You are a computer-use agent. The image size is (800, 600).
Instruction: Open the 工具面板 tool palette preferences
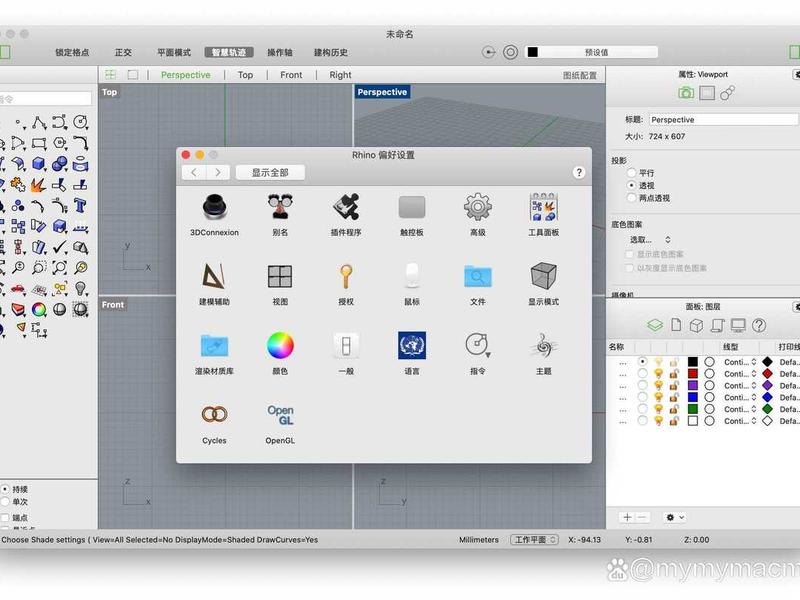coord(543,208)
